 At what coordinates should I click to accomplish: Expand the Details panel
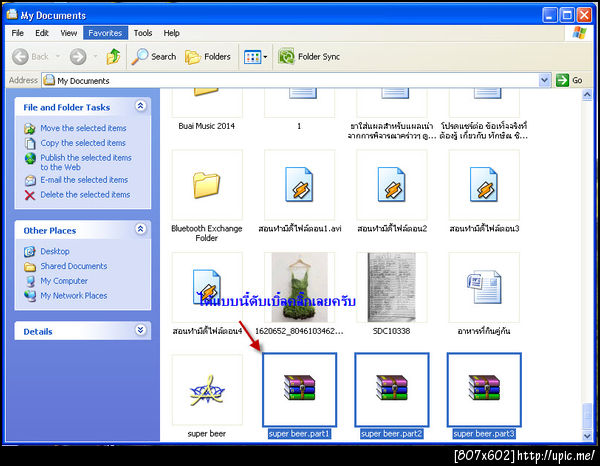tap(140, 330)
